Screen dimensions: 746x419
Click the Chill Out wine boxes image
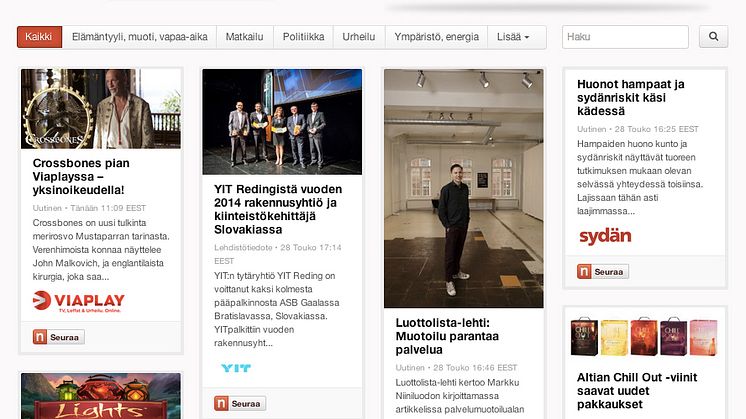pos(644,337)
